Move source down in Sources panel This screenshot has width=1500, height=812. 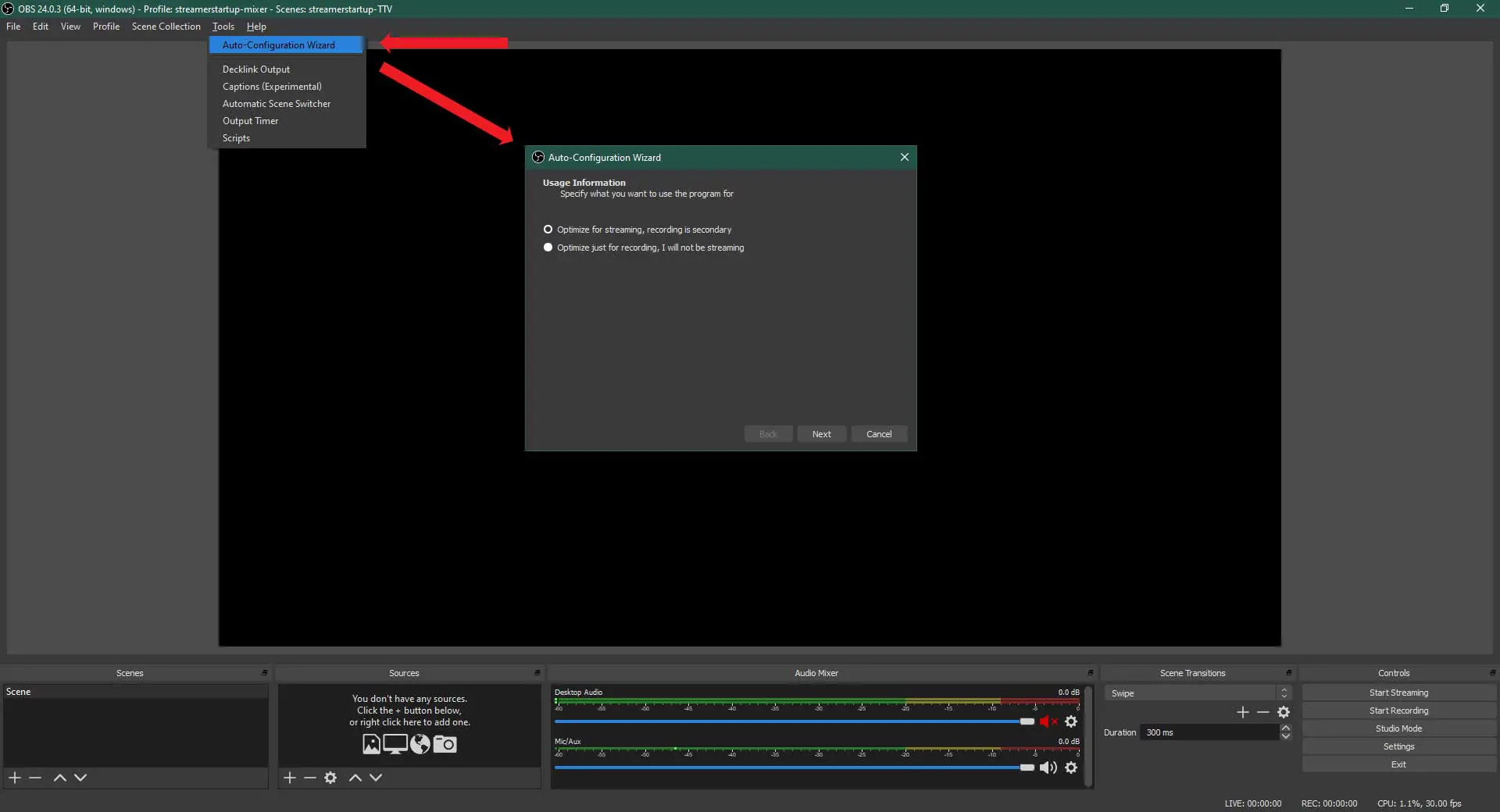[x=376, y=778]
